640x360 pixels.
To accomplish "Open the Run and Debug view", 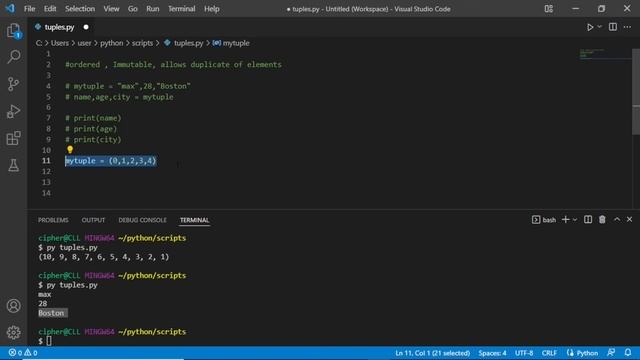I will tap(13, 111).
